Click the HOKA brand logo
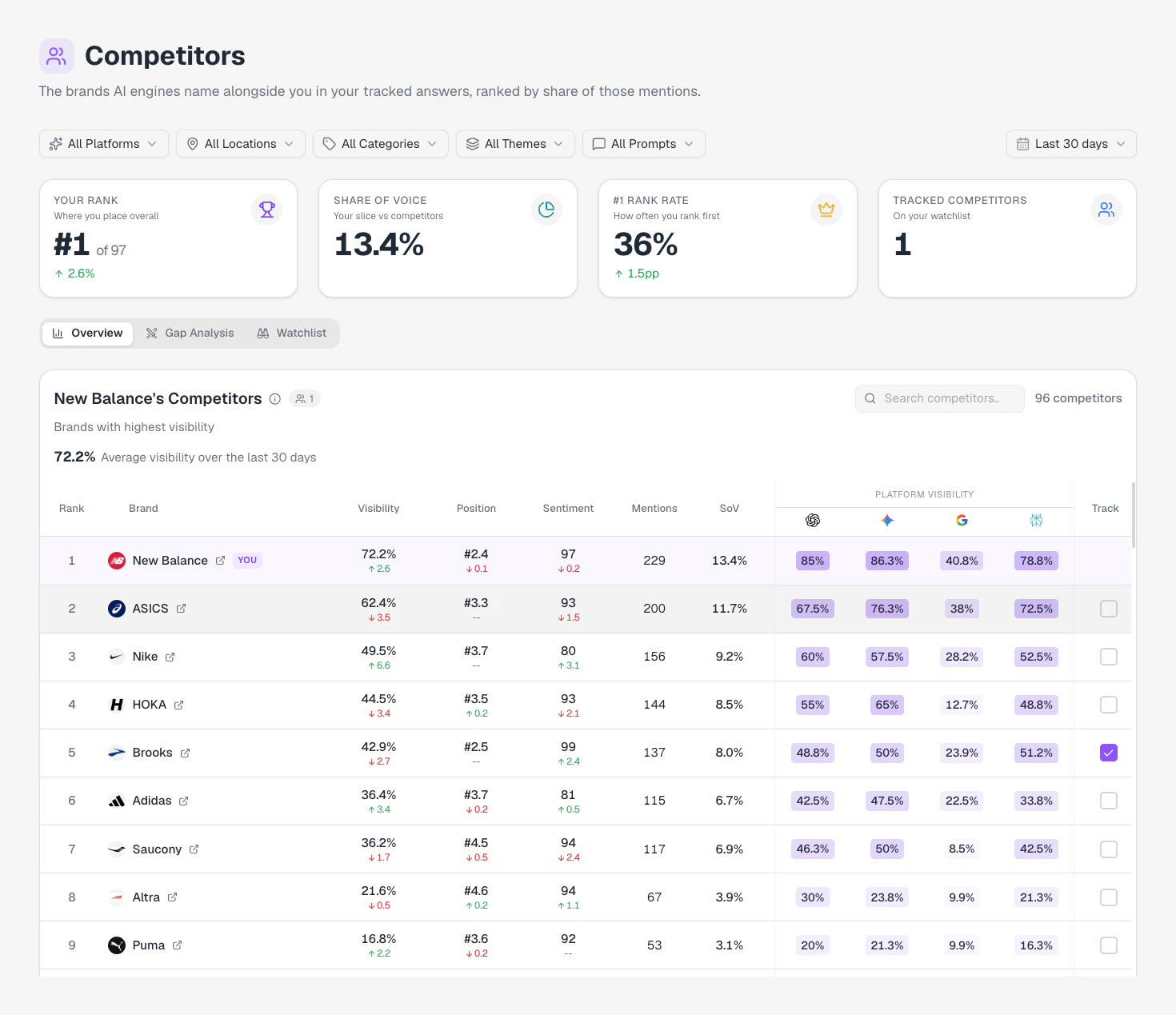Image resolution: width=1176 pixels, height=1015 pixels. (117, 705)
